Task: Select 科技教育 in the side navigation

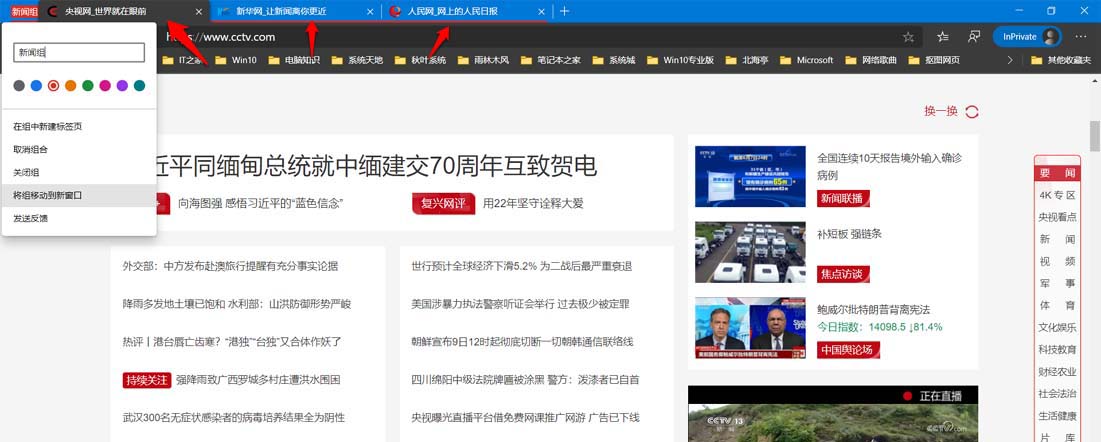Action: pos(1057,349)
